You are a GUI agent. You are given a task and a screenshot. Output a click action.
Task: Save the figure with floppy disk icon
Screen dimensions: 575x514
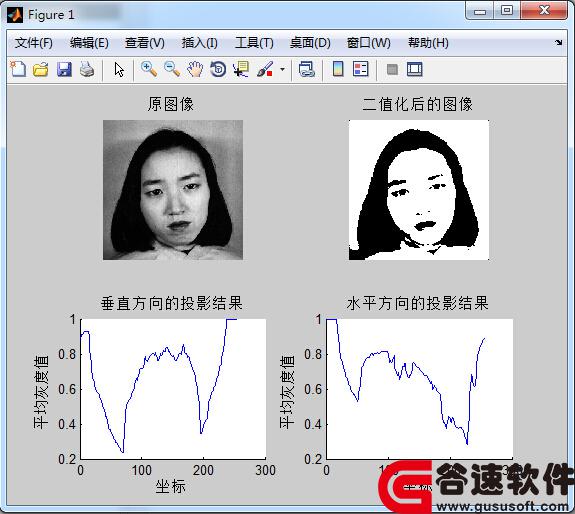coord(64,69)
